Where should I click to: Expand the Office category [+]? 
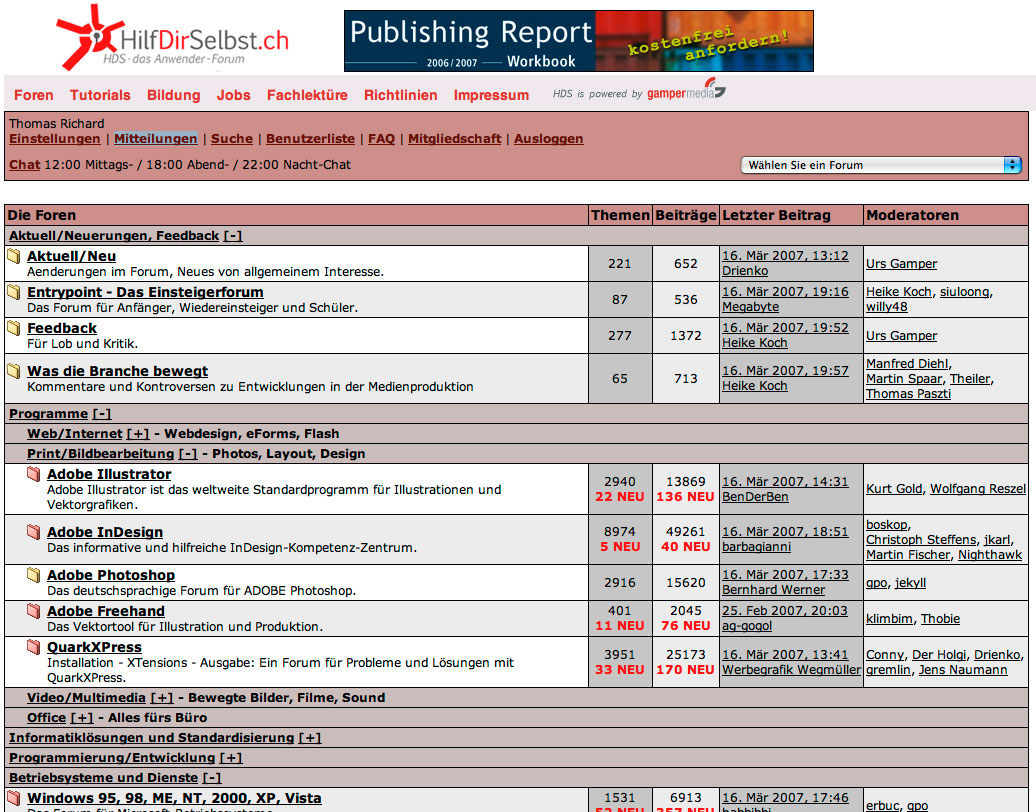point(82,718)
